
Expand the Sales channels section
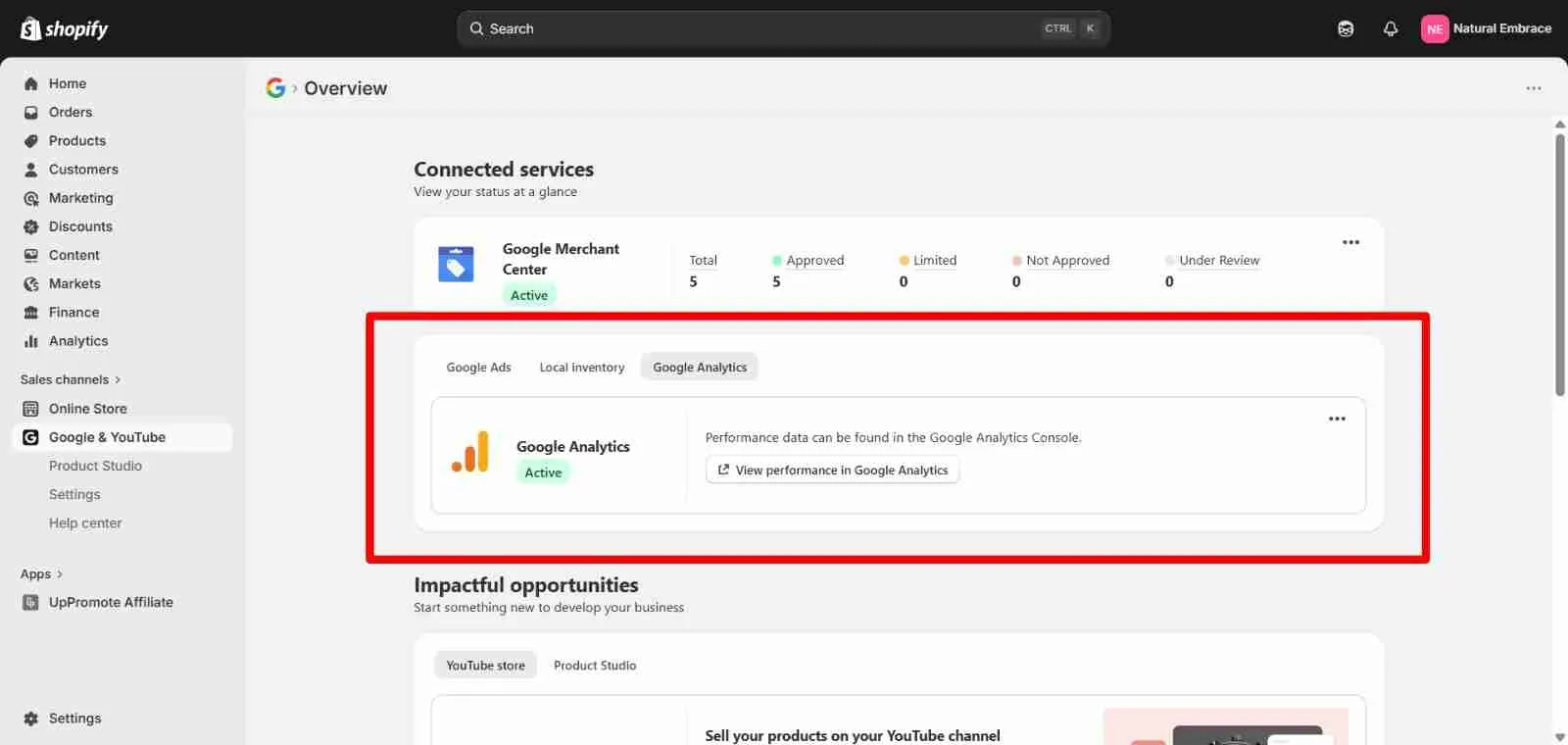point(70,379)
